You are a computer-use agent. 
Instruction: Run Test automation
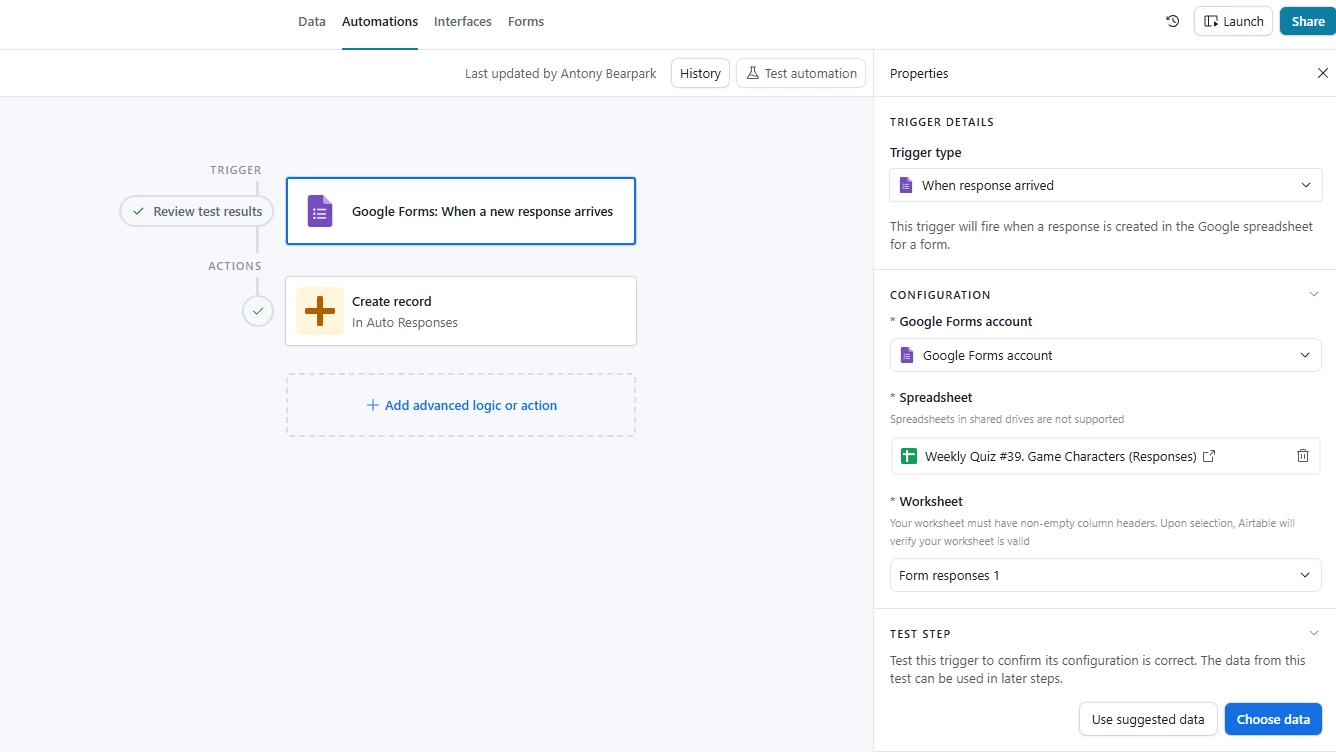point(801,73)
